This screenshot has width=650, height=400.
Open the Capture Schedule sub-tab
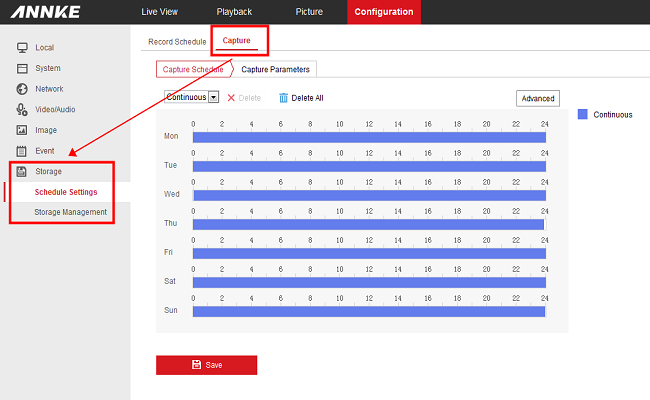[193, 69]
